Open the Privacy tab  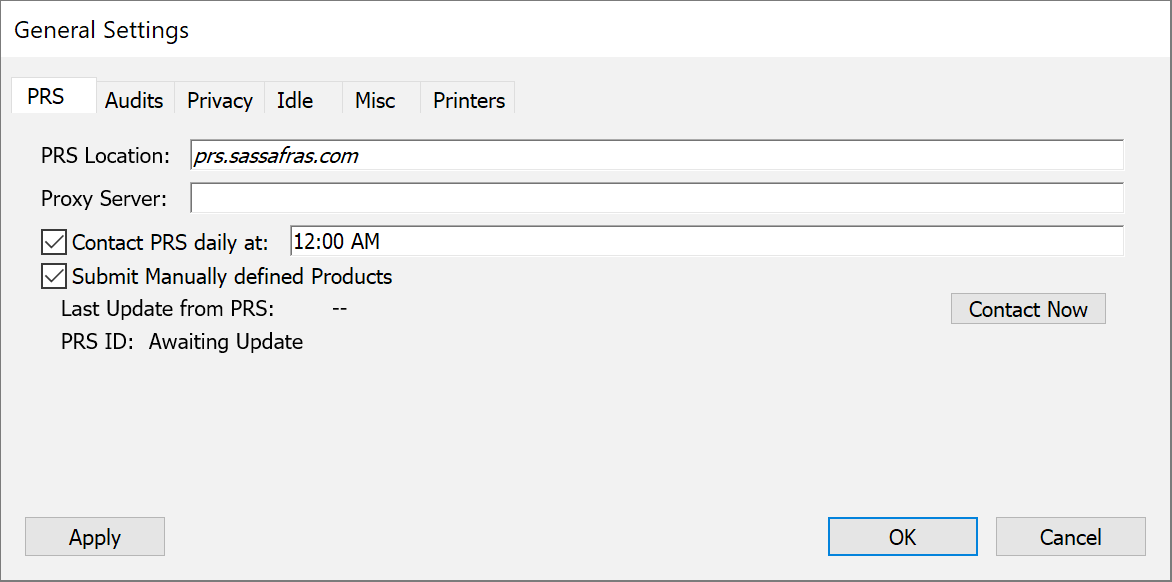tap(219, 100)
